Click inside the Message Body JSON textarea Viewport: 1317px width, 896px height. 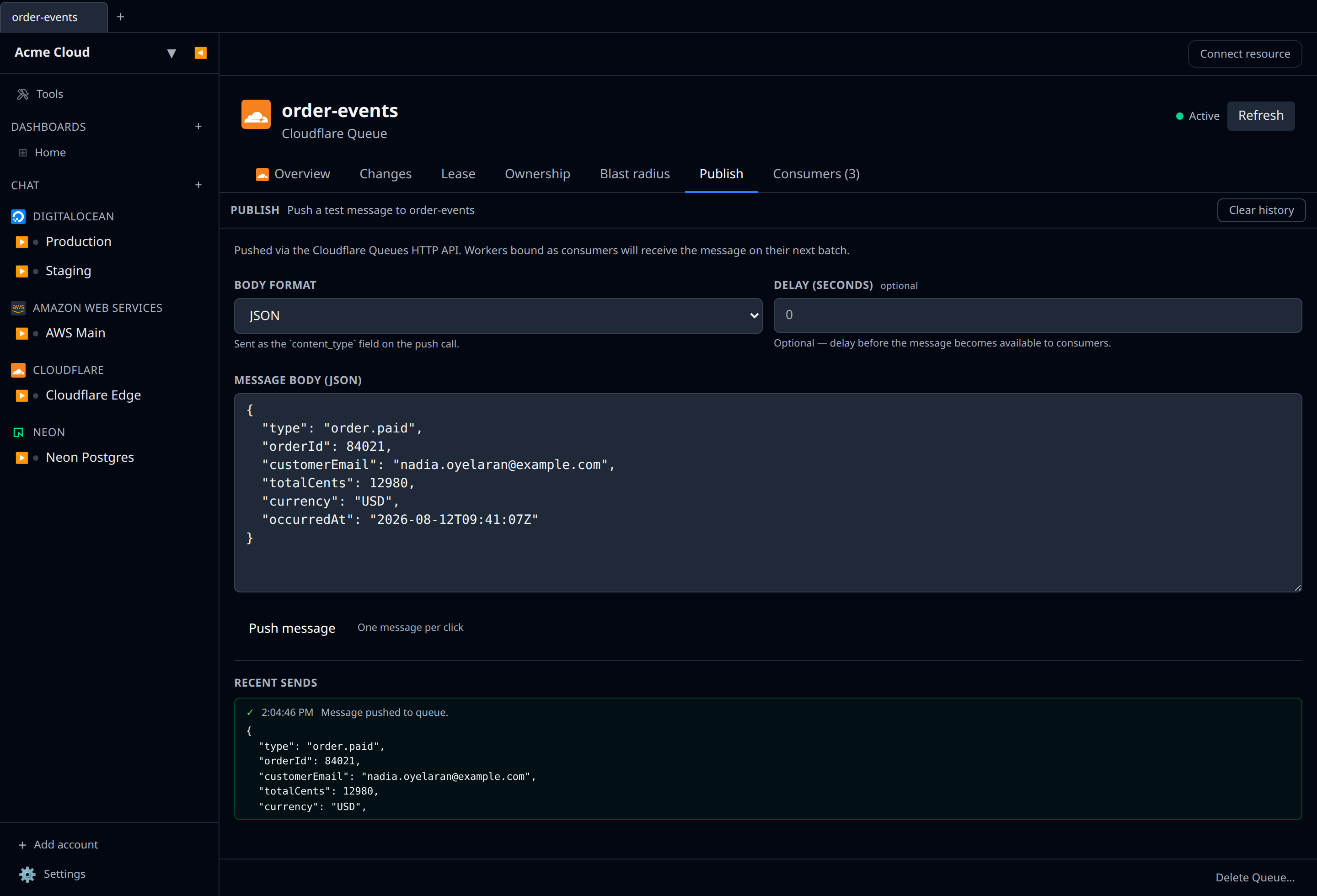point(768,493)
